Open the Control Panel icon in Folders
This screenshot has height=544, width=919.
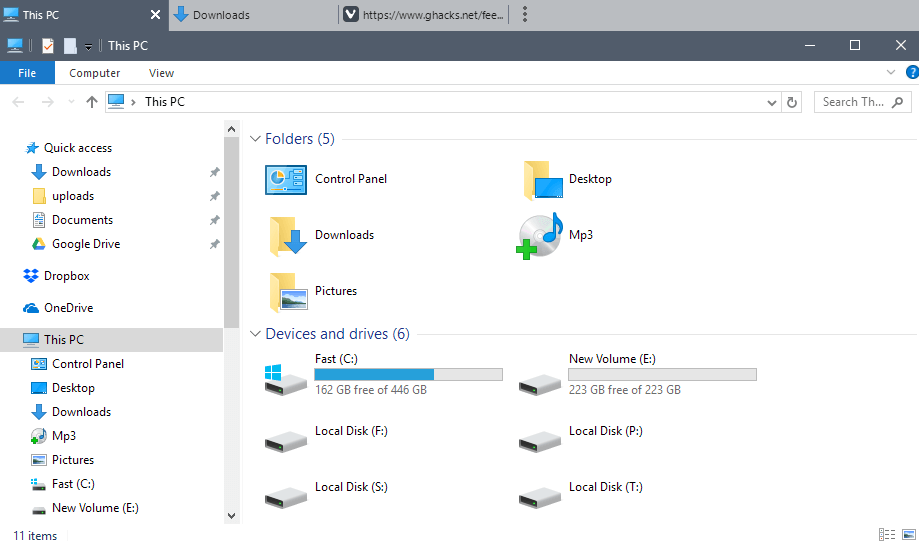[x=286, y=179]
